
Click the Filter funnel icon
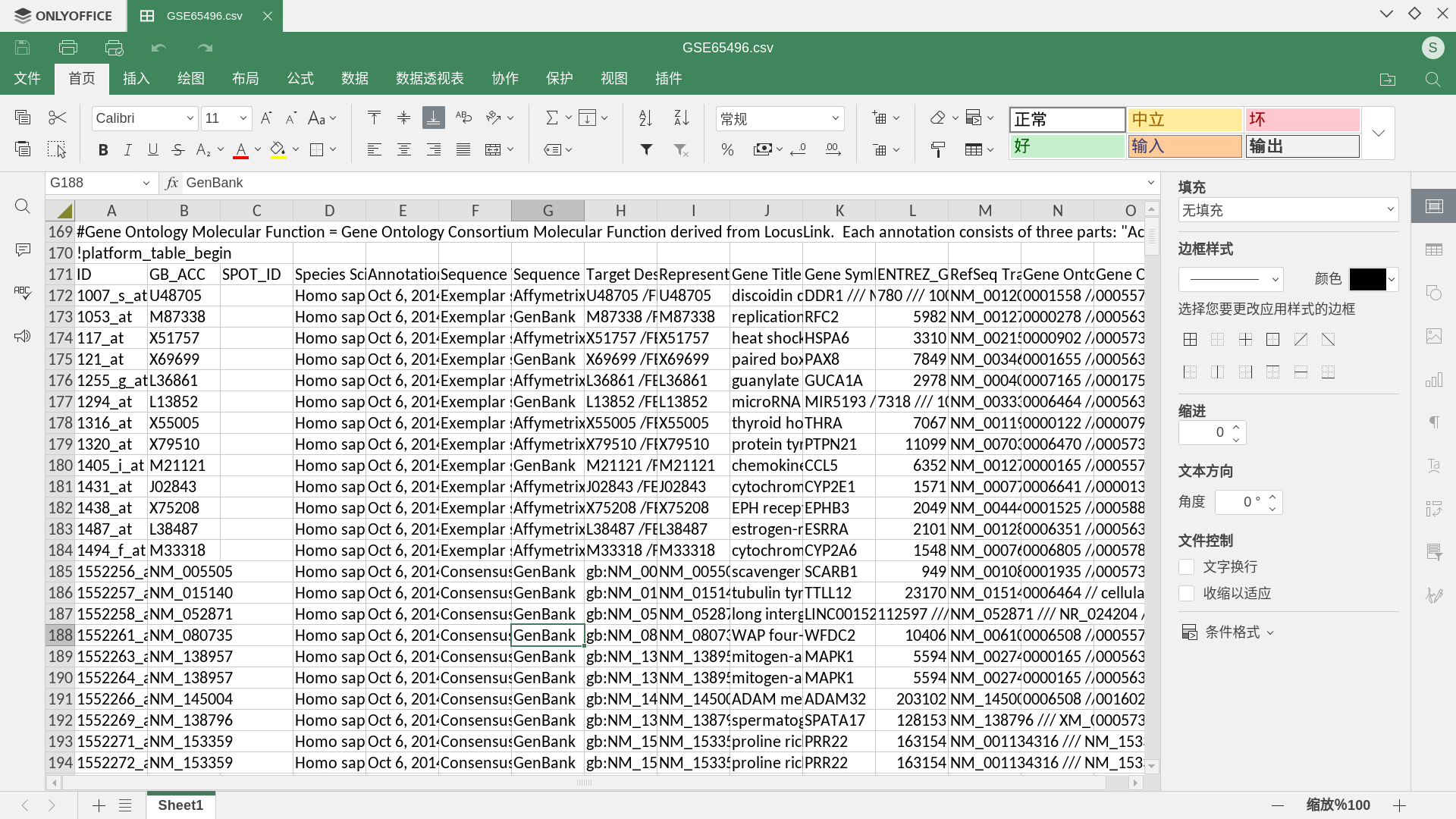pos(646,149)
